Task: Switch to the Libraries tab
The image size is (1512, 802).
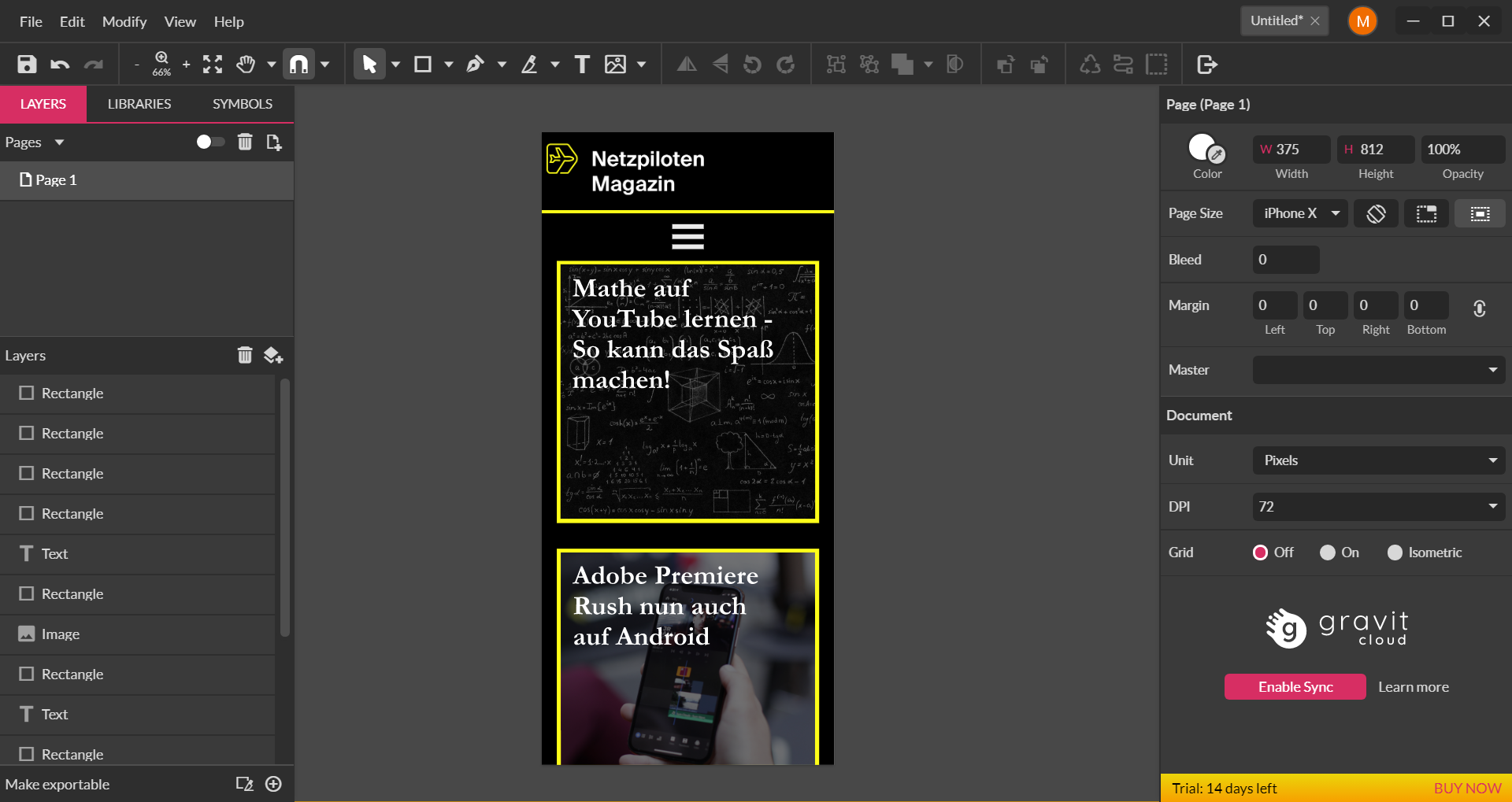Action: [x=139, y=104]
